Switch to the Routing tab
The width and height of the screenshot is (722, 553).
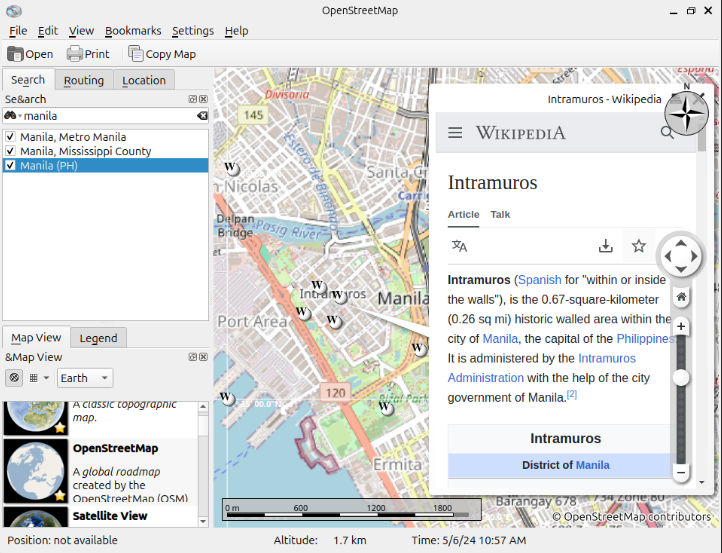(x=83, y=80)
